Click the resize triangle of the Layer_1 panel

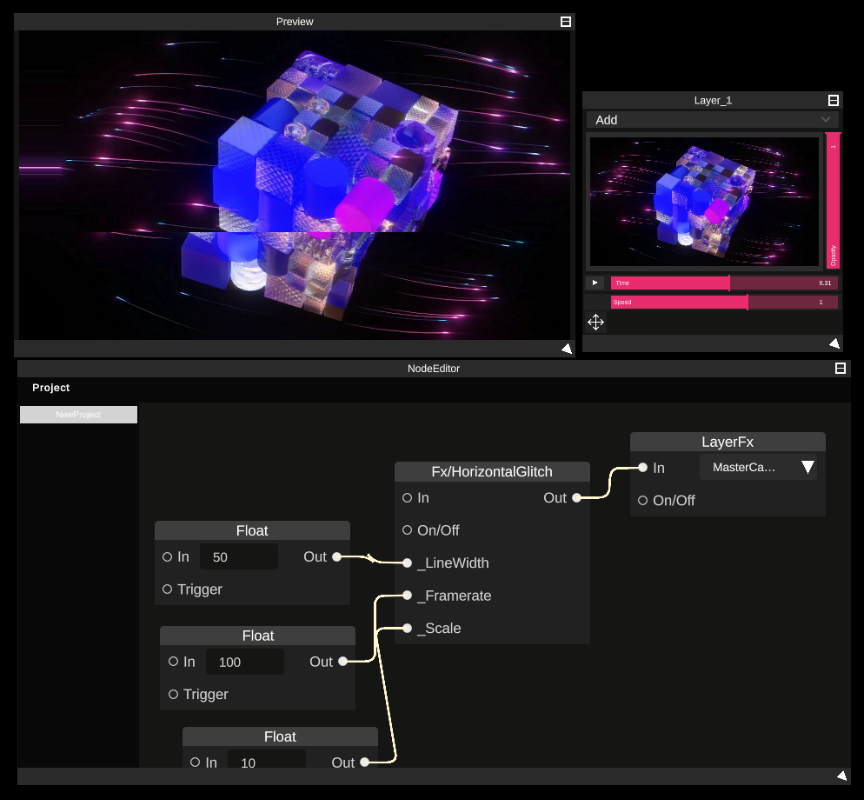tap(835, 343)
